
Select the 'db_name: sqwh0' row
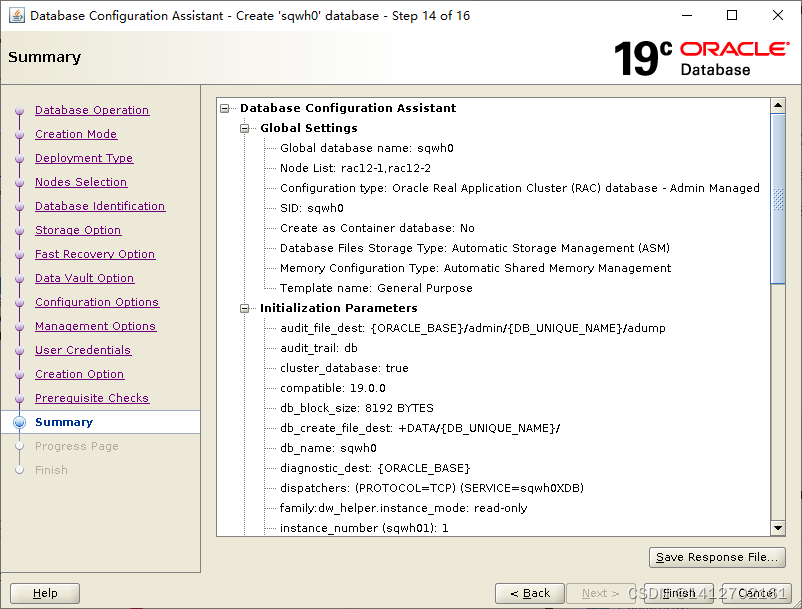pos(328,448)
